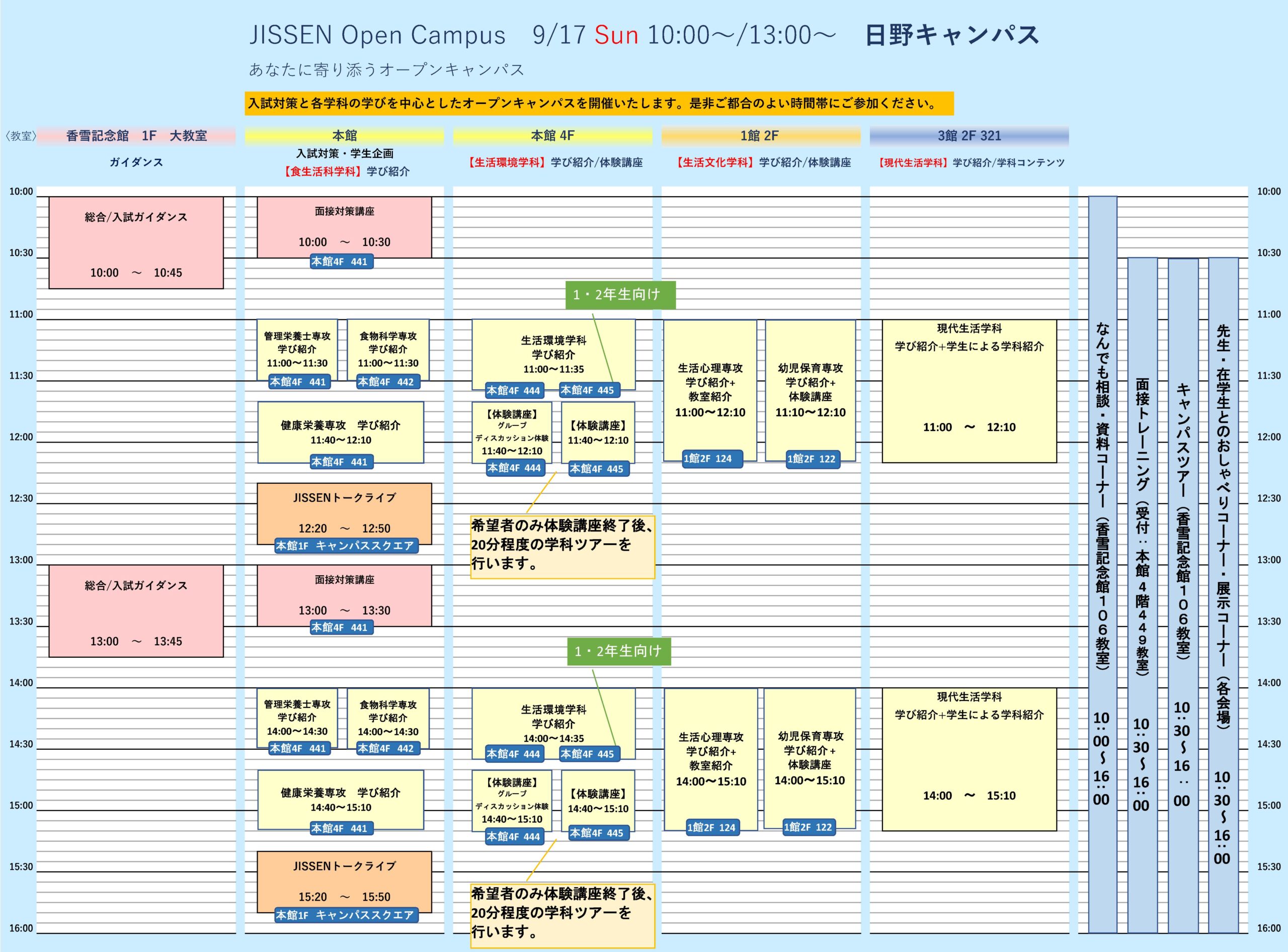This screenshot has height=952, width=1288.
Task: Click the 【体験講座】 14:40～15:10 box in room 445
Action: pyautogui.click(x=598, y=801)
